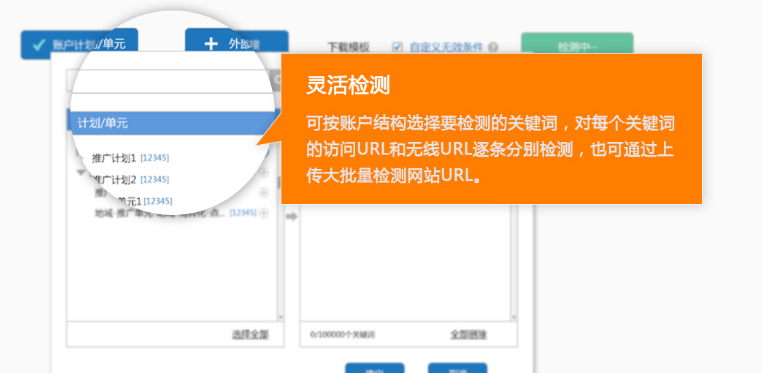
Task: Click the left blue button at dialog bottom
Action: 375,368
